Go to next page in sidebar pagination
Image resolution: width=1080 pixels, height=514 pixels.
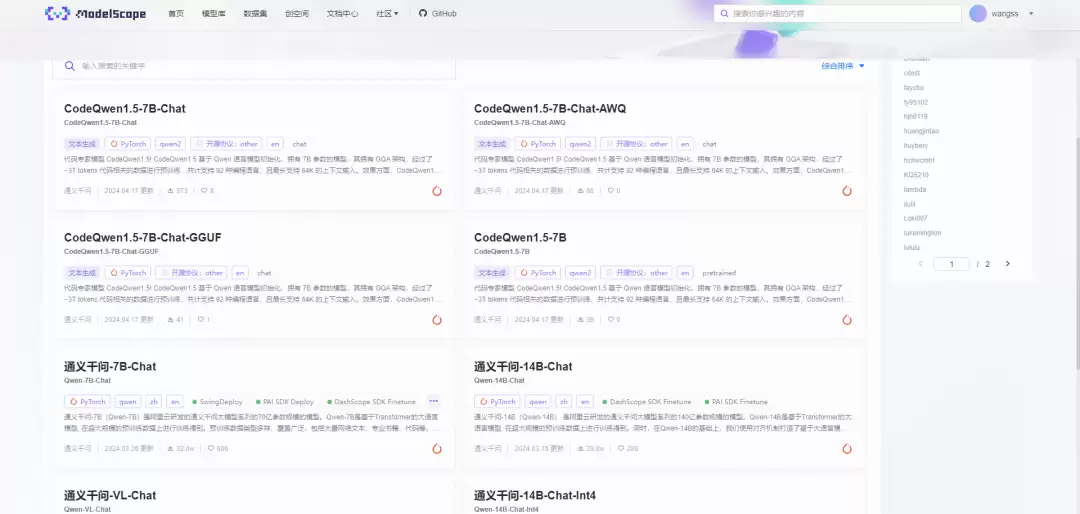[x=1008, y=264]
